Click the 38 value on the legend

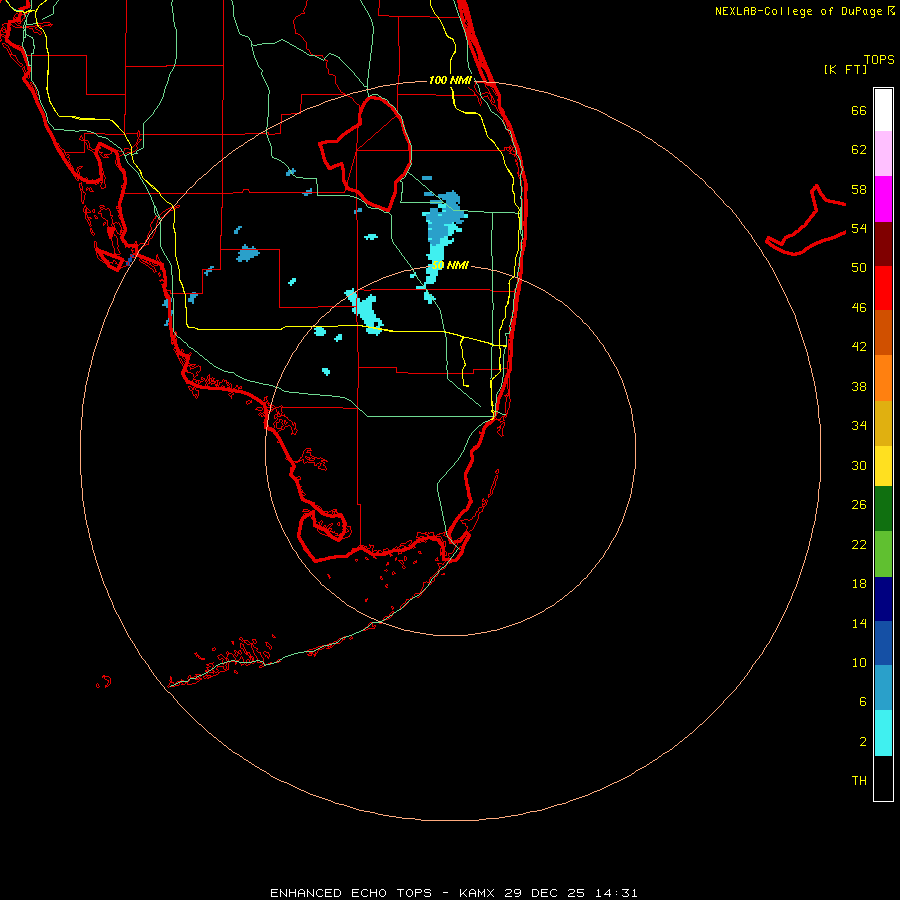(x=859, y=386)
